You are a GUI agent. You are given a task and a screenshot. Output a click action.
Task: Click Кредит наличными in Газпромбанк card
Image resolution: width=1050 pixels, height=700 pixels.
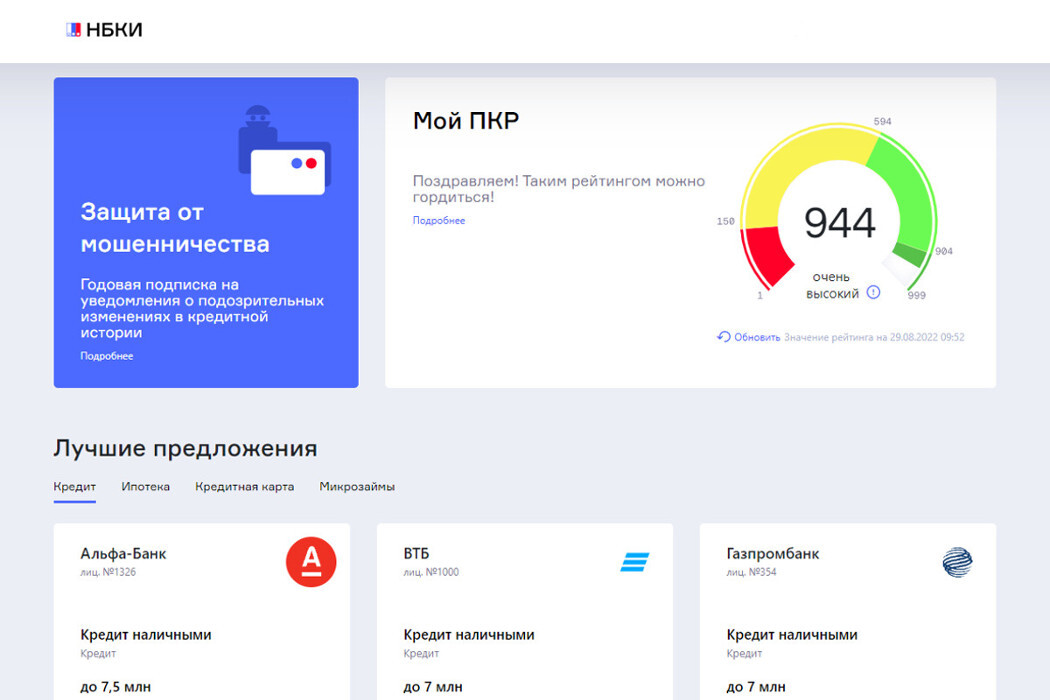[792, 635]
